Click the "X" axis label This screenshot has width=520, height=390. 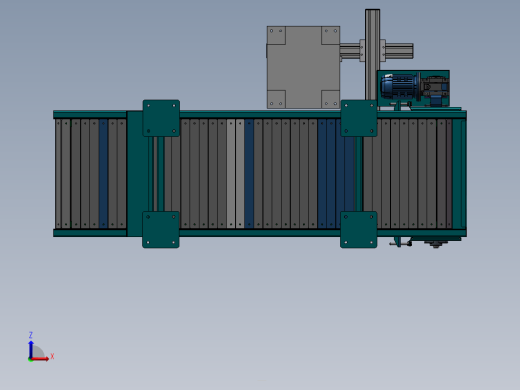pos(52,357)
